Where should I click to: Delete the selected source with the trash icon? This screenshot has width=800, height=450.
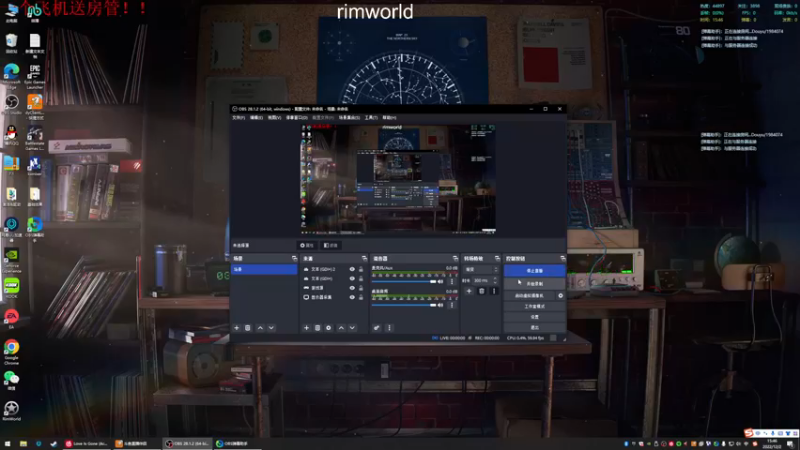click(x=317, y=328)
